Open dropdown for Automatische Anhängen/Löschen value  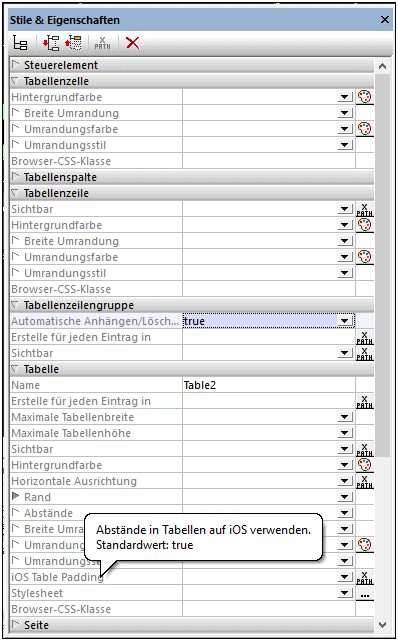[x=346, y=321]
